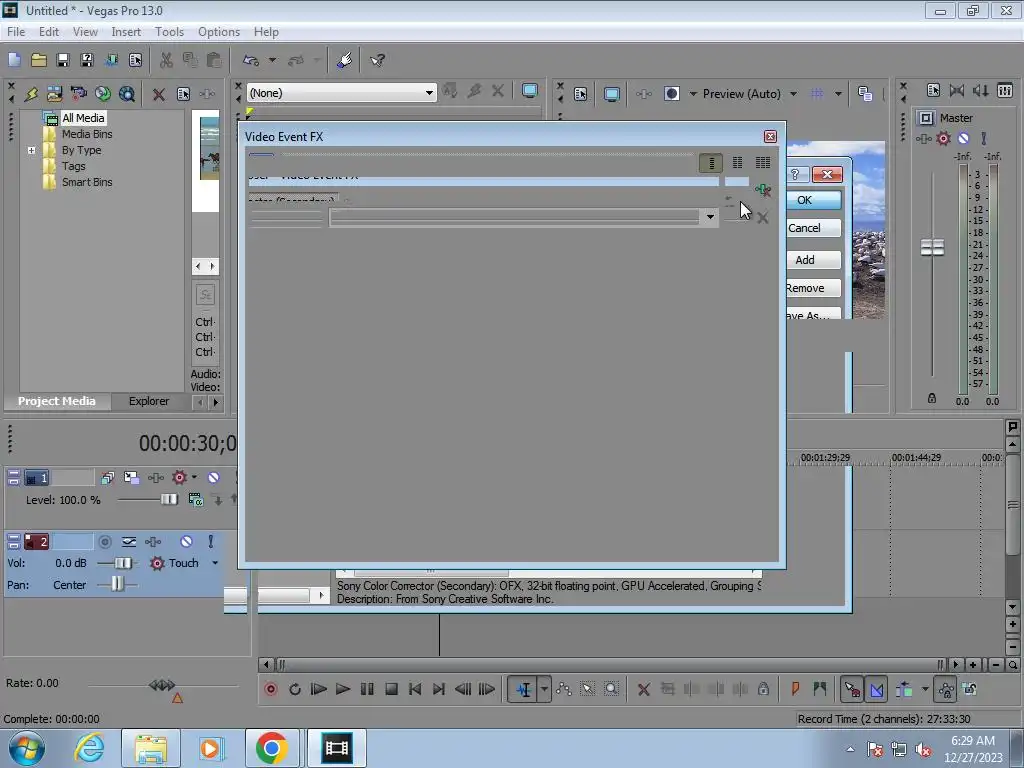This screenshot has width=1024, height=768.
Task: Click Cancel in the plug-in chooser dialog
Action: point(814,228)
